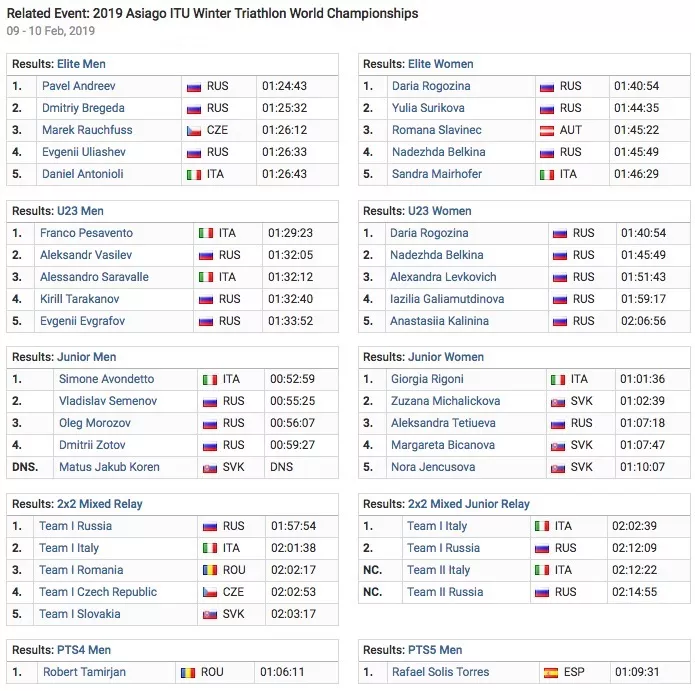Click Romanian flag in Team I Romania row

[209, 570]
